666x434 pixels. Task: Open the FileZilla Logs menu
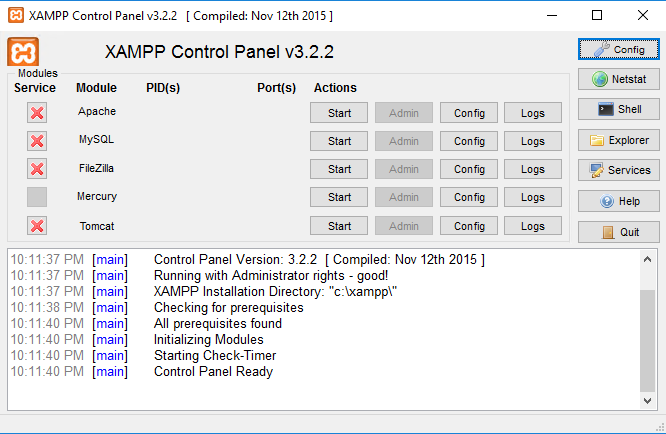(533, 169)
